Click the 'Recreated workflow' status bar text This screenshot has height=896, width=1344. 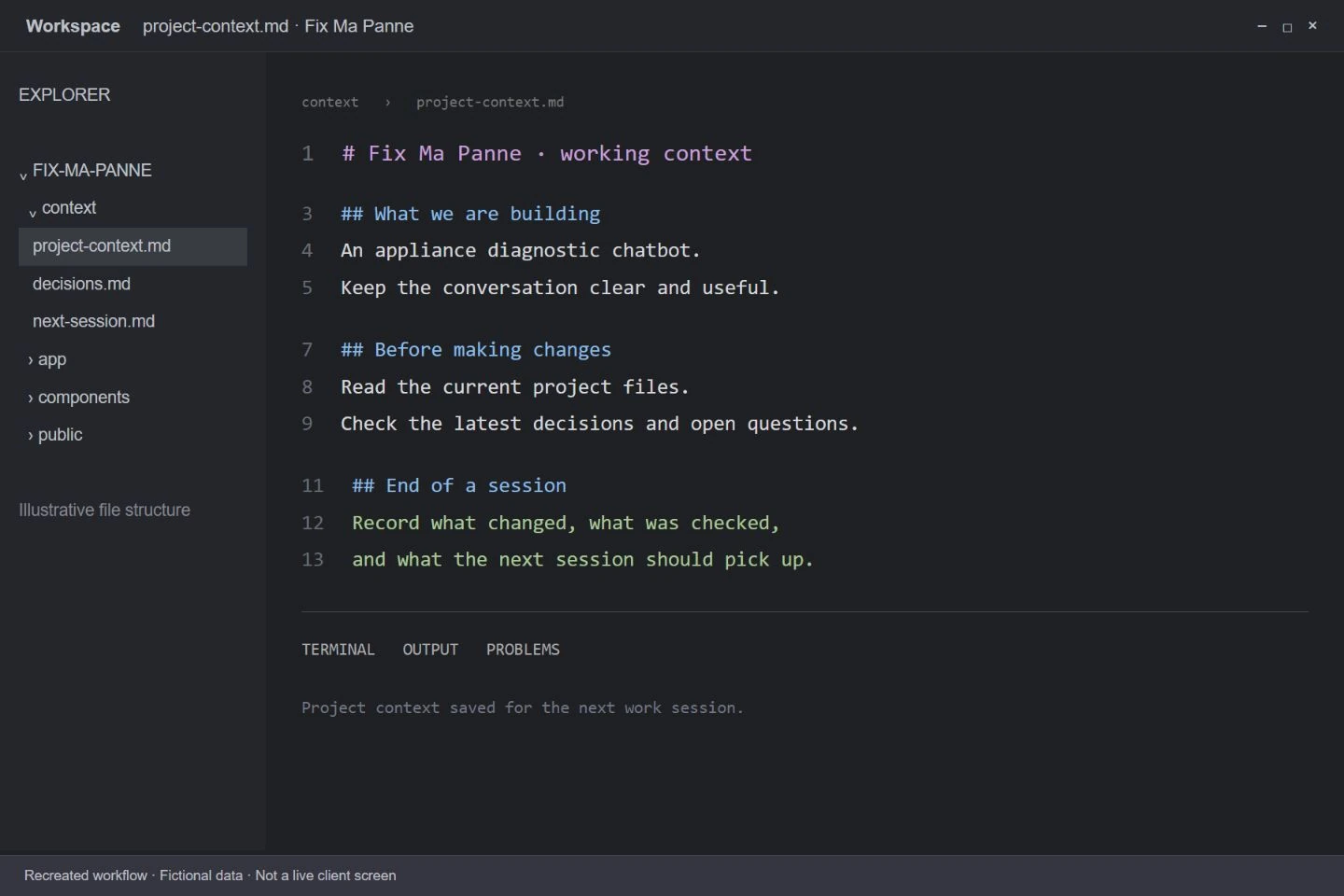point(210,875)
